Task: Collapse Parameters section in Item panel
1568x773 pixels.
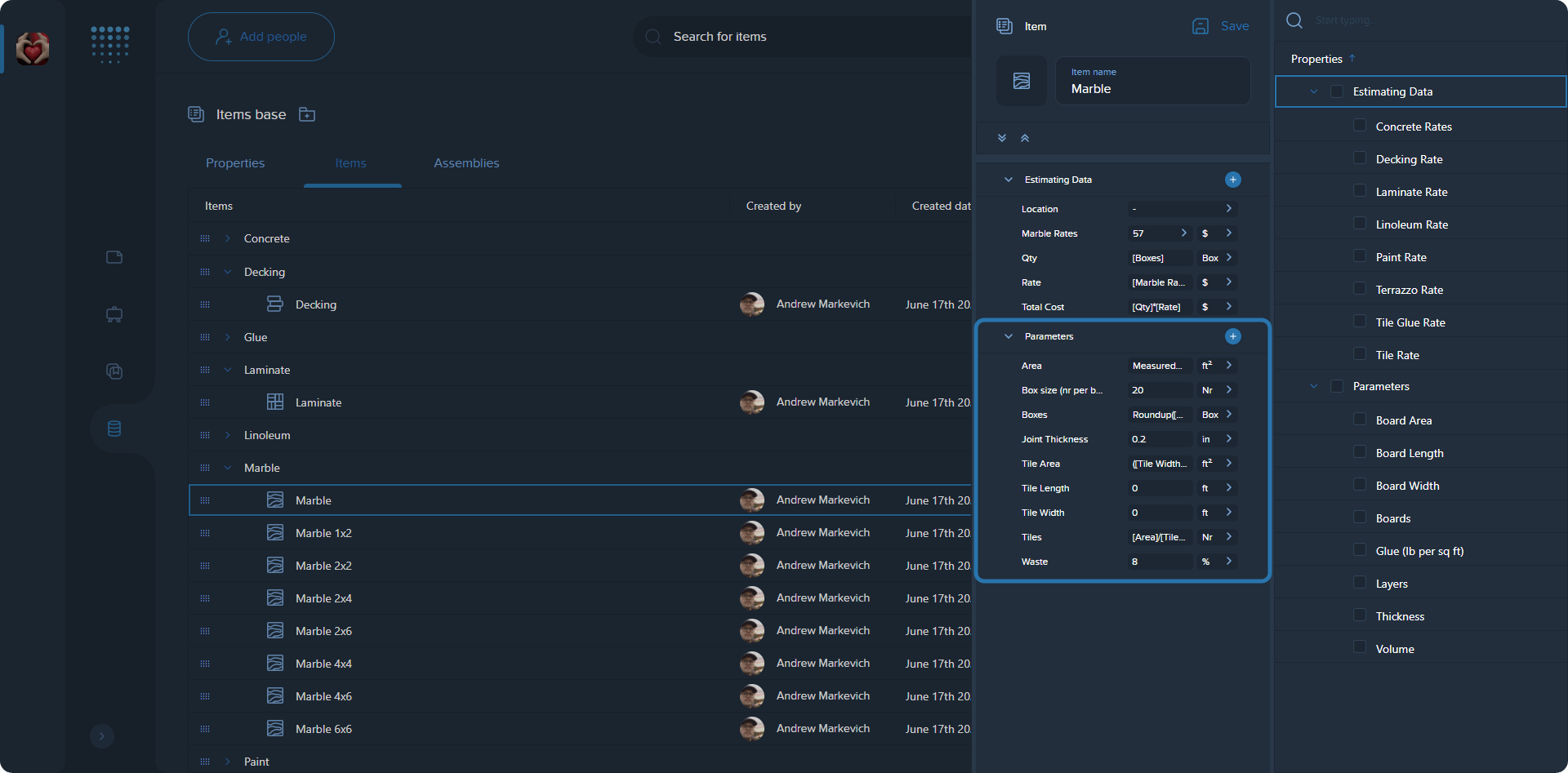Action: [x=1009, y=336]
